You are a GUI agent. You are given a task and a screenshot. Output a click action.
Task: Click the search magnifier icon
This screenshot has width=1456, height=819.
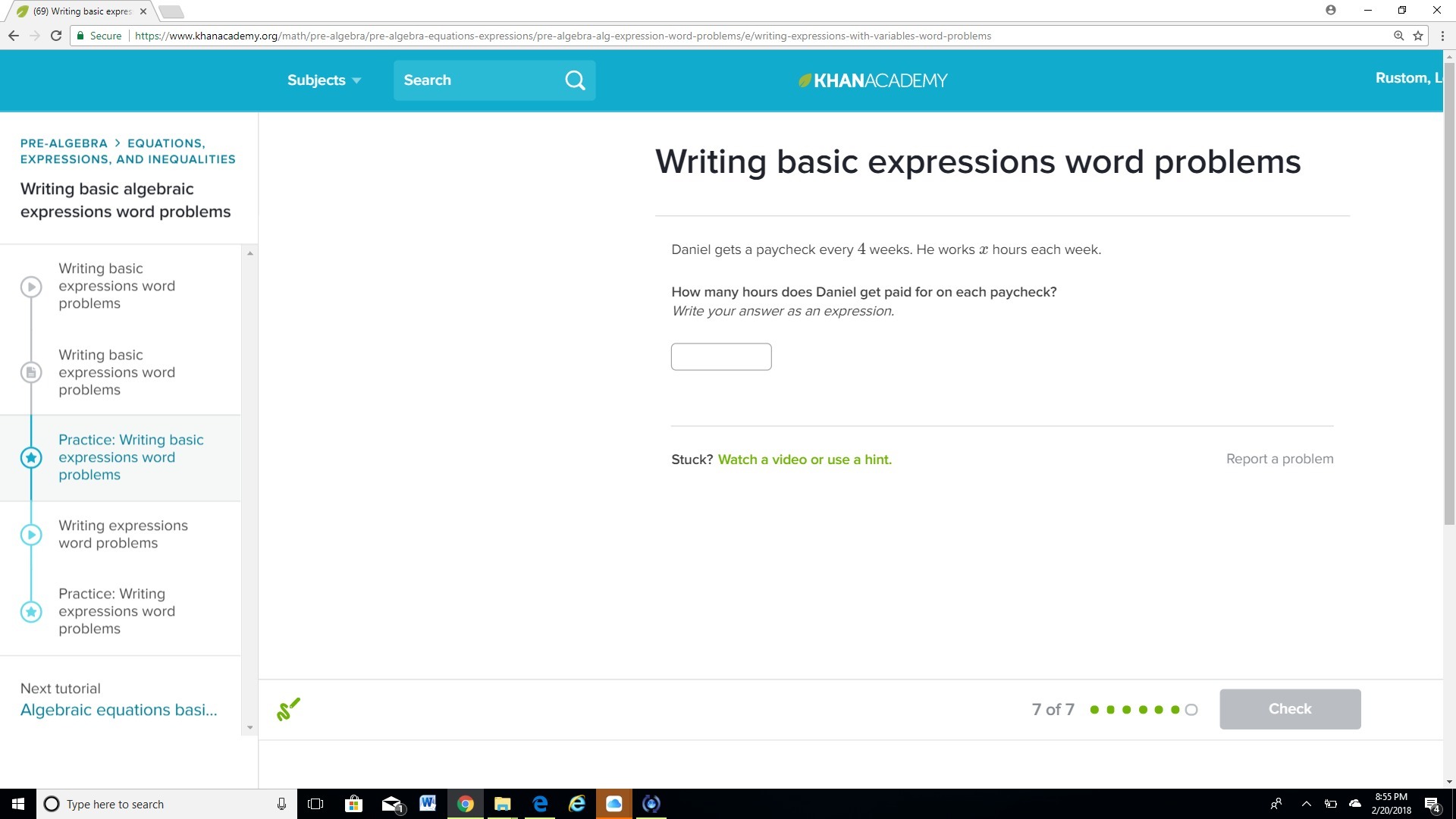pyautogui.click(x=575, y=80)
